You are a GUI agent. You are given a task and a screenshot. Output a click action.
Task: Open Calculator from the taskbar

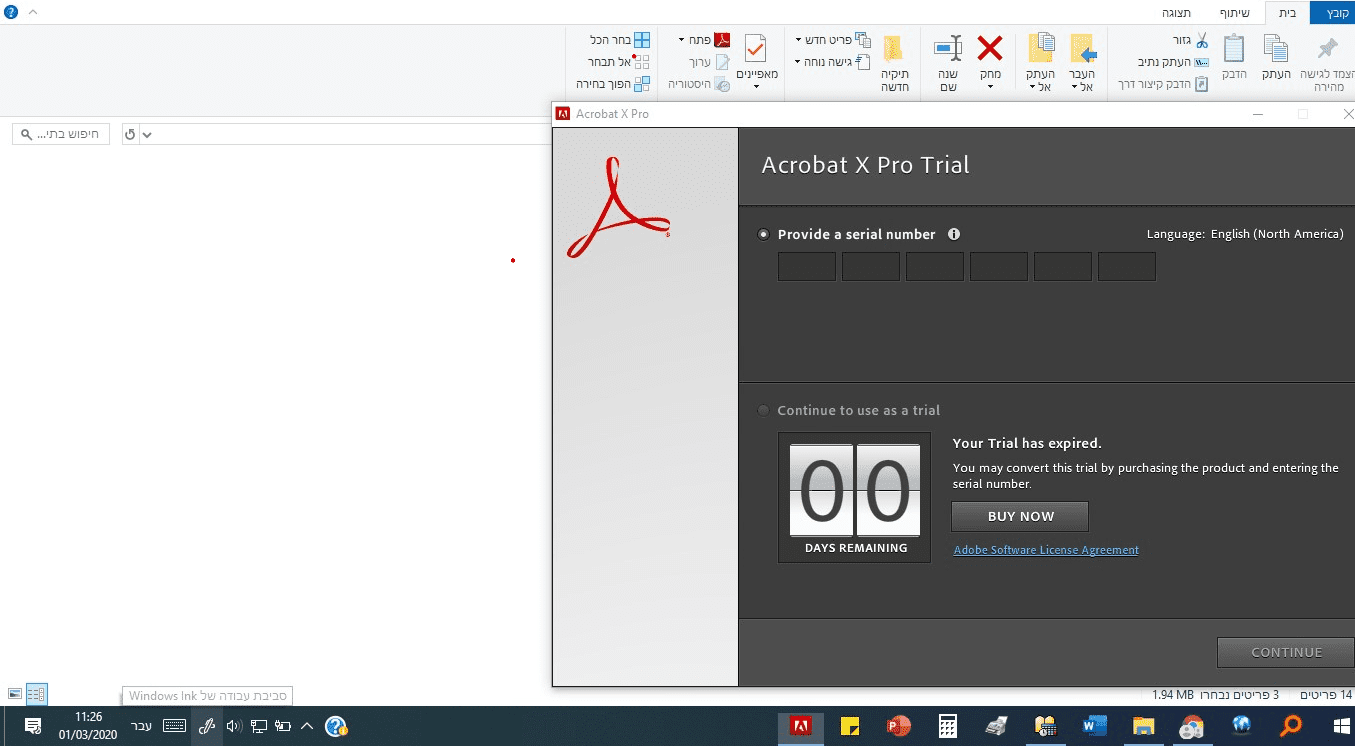point(947,726)
